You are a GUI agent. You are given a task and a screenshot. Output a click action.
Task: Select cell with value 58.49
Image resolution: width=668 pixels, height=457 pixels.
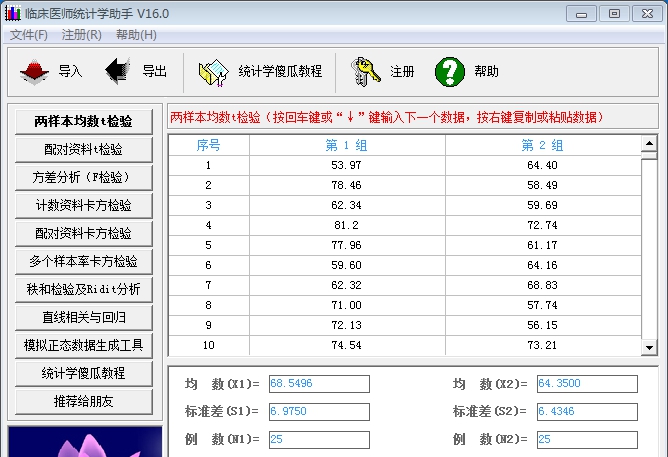543,185
